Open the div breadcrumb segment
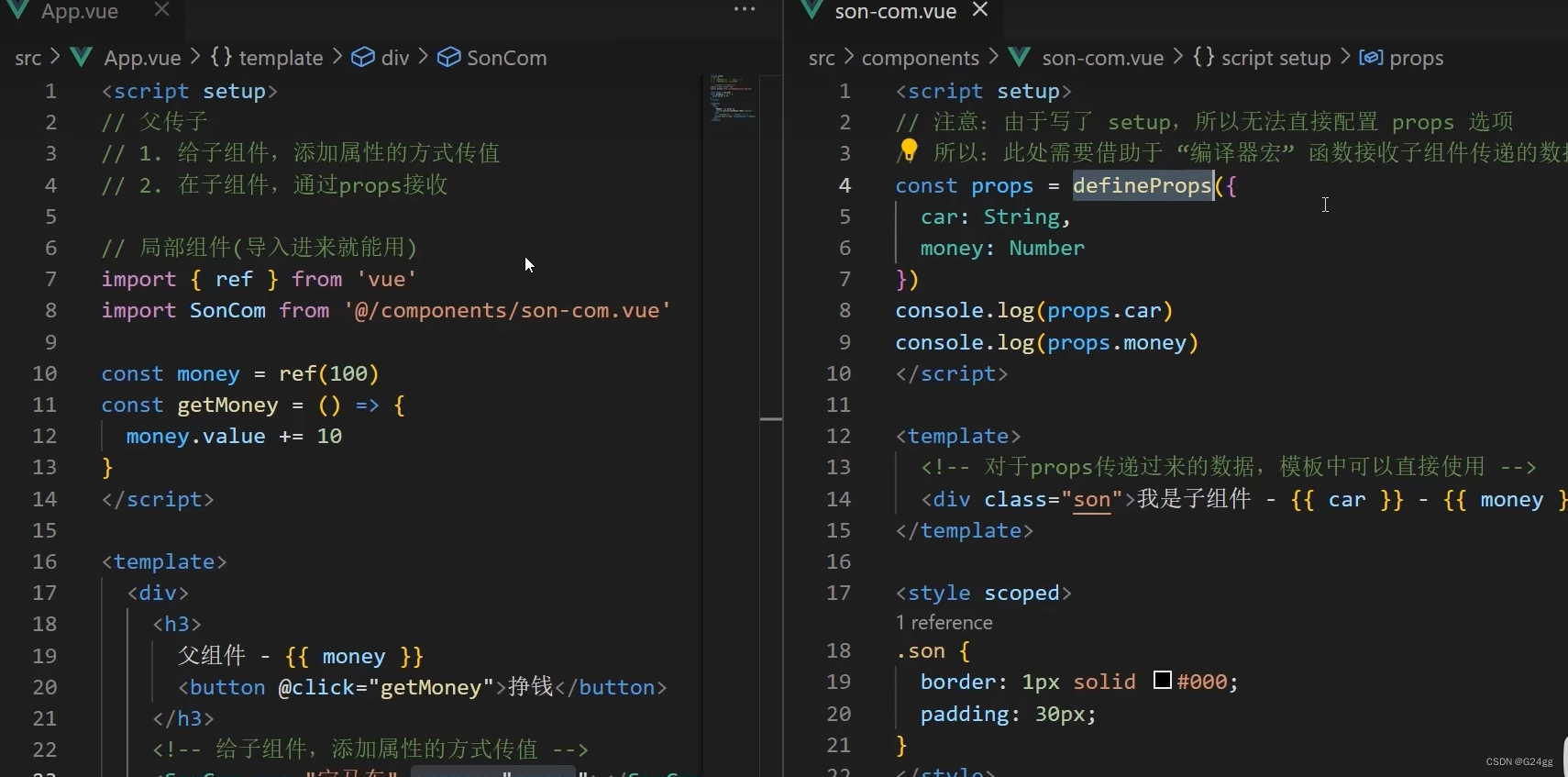This screenshot has width=1568, height=777. click(x=395, y=58)
